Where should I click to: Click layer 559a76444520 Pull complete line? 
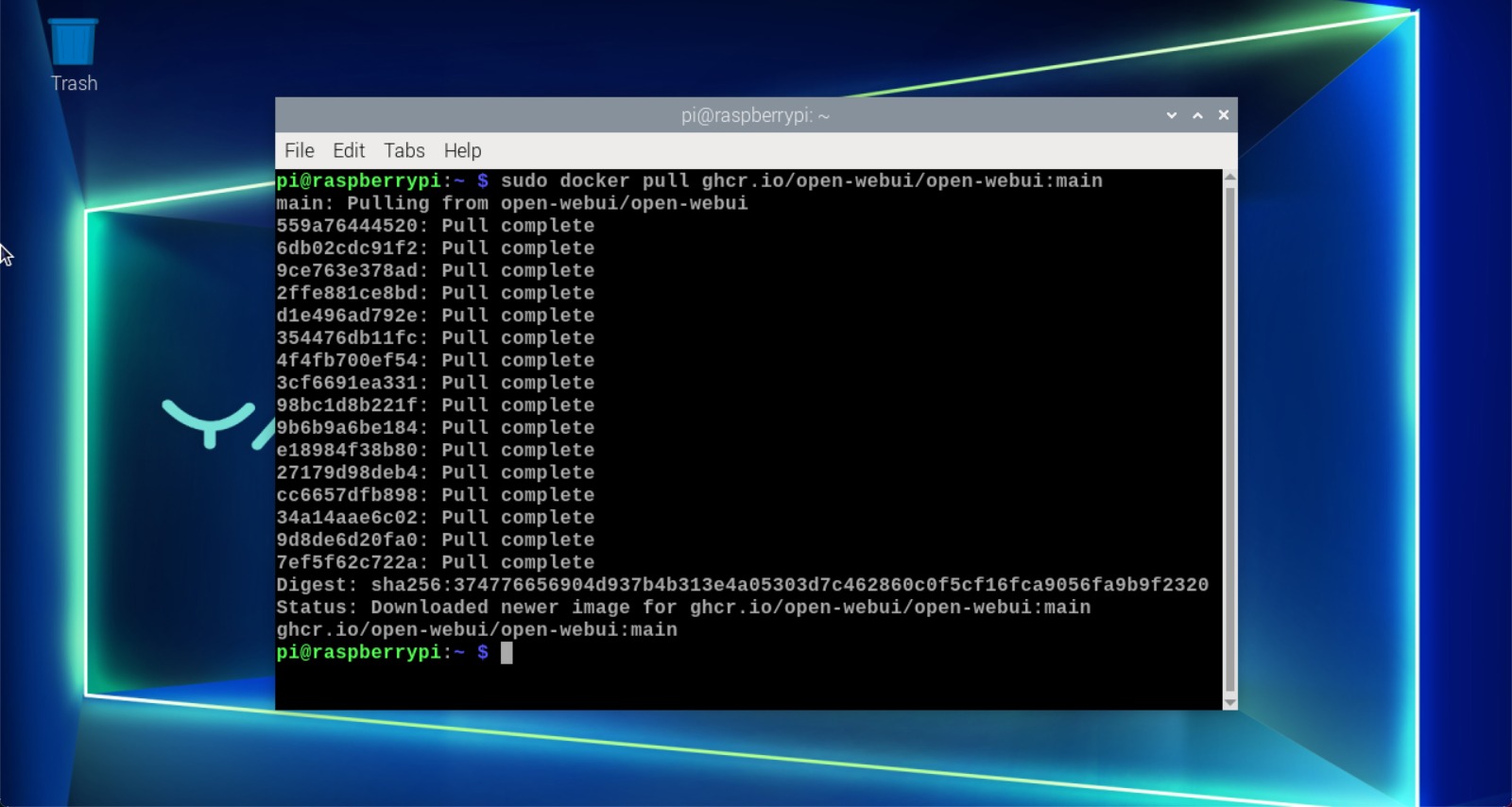[x=436, y=226]
